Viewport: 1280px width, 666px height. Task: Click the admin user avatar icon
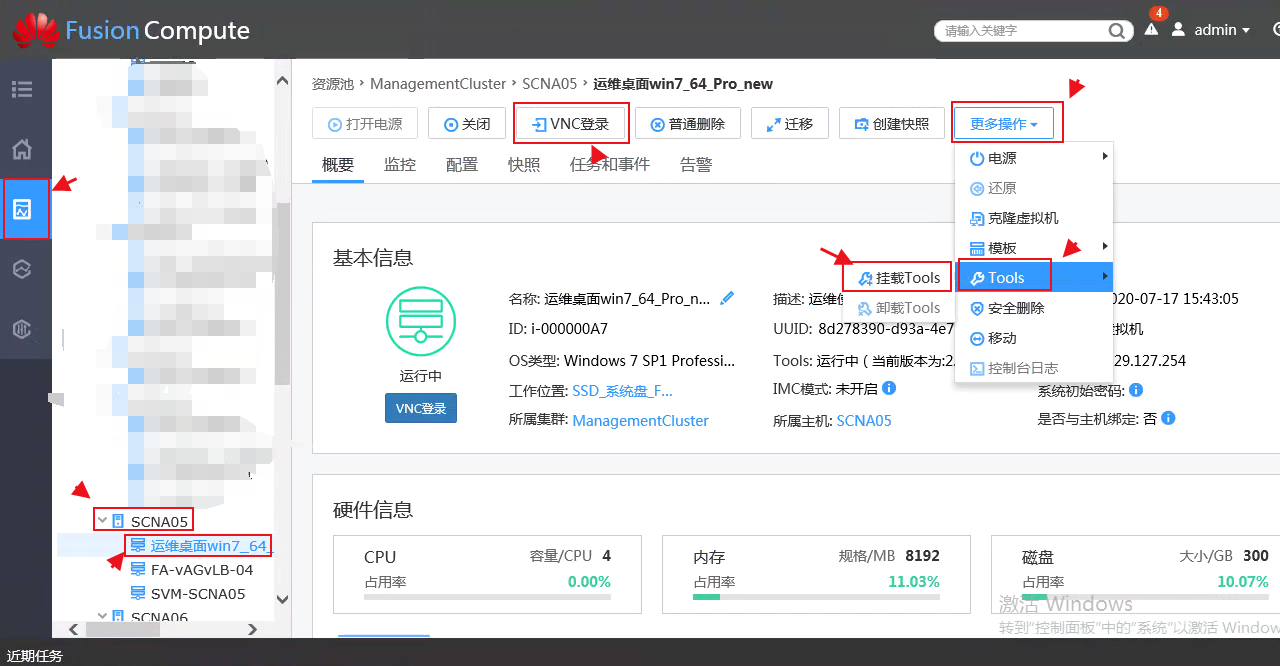coord(1178,30)
